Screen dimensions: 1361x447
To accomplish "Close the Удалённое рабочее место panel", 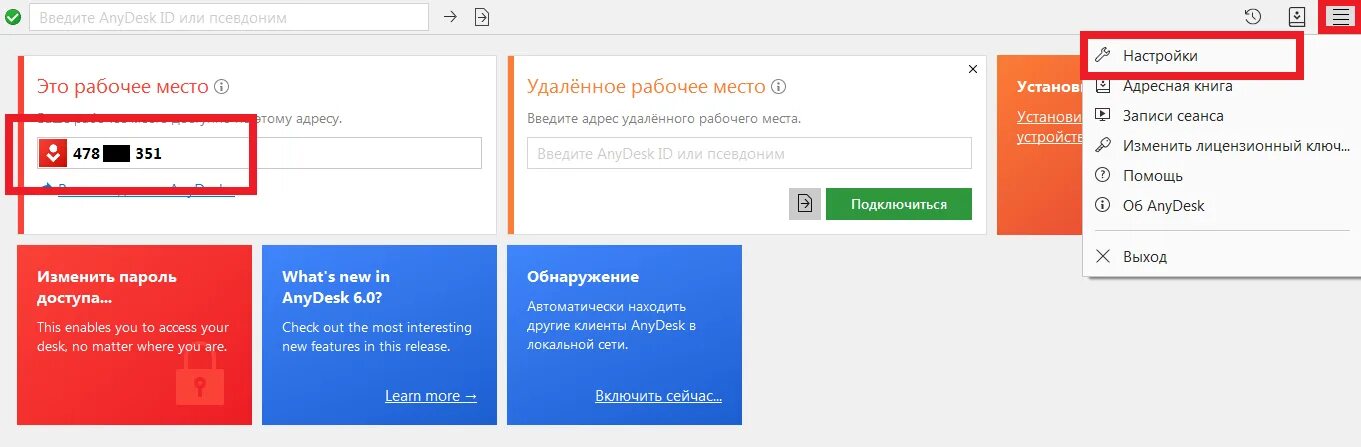I will (973, 69).
